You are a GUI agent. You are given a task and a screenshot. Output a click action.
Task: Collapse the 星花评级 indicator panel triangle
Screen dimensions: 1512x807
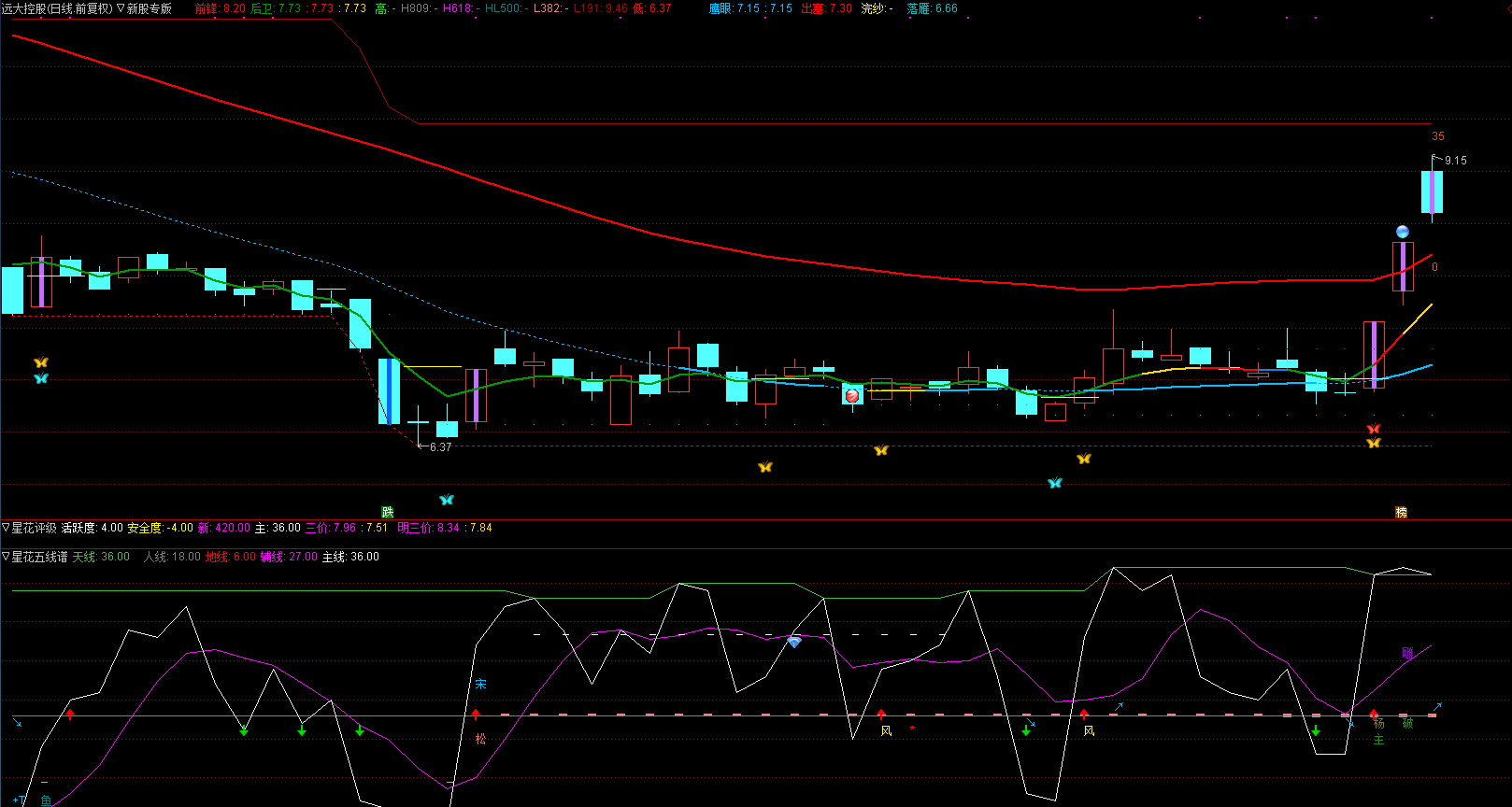[x=6, y=528]
